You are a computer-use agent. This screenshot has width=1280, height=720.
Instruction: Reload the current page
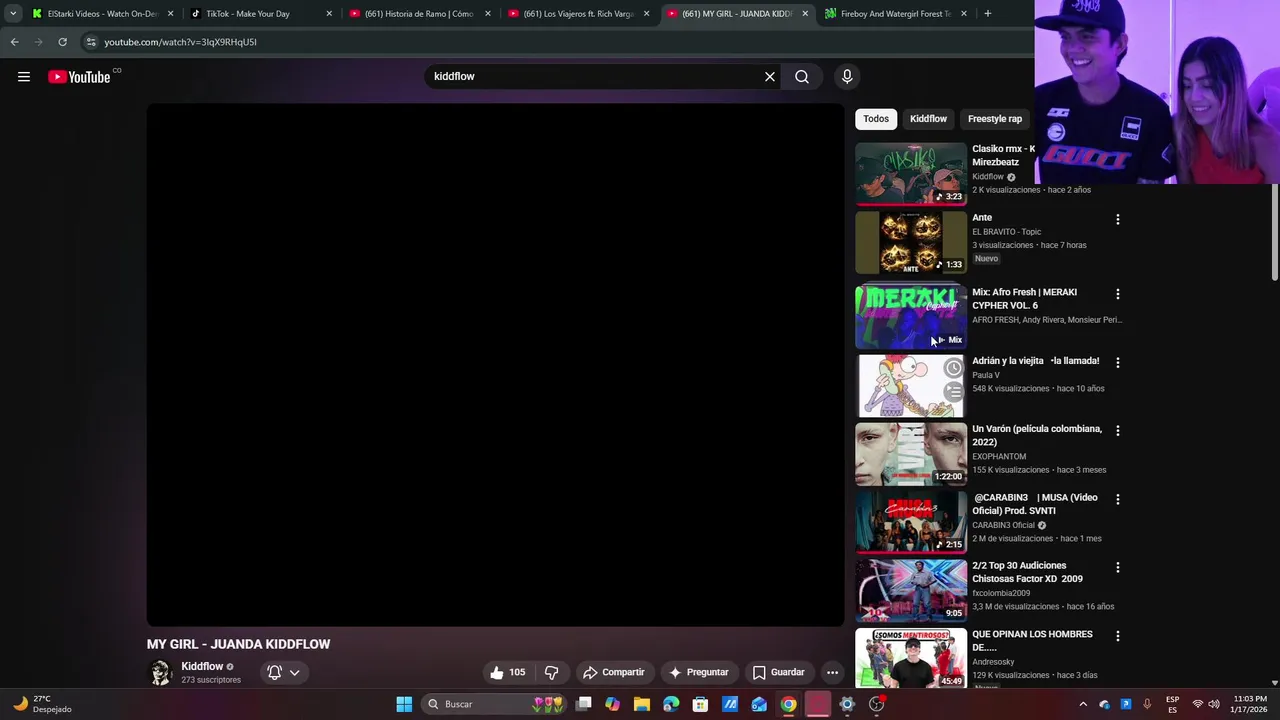pos(62,42)
